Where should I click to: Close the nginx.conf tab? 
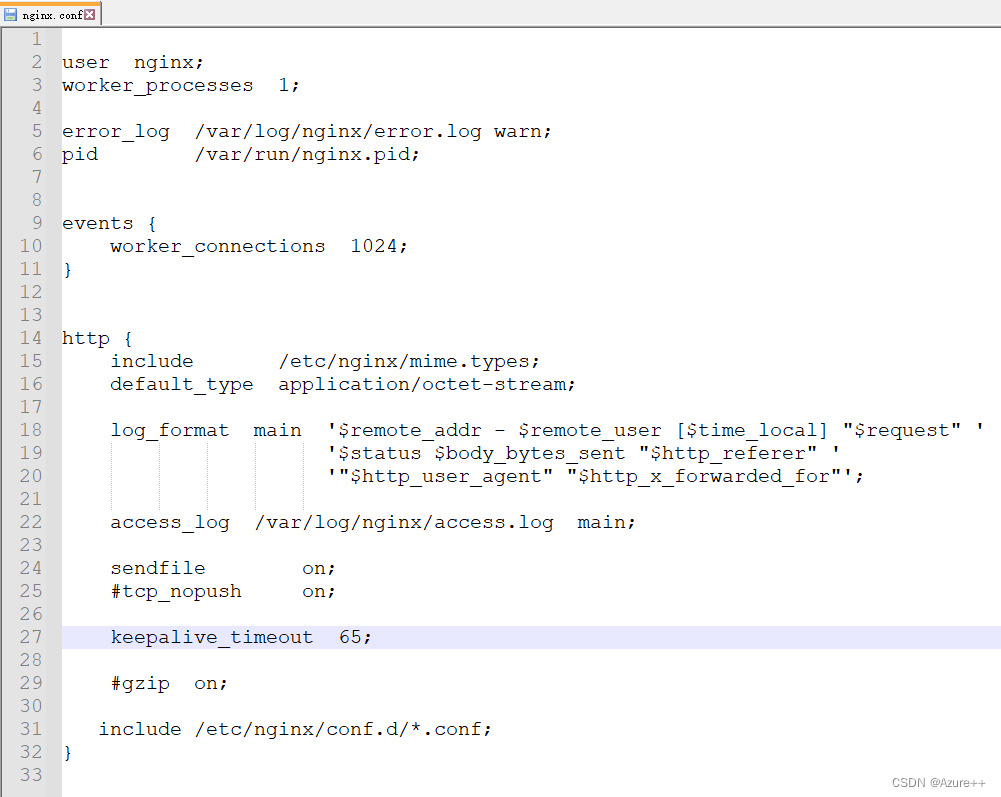(89, 14)
